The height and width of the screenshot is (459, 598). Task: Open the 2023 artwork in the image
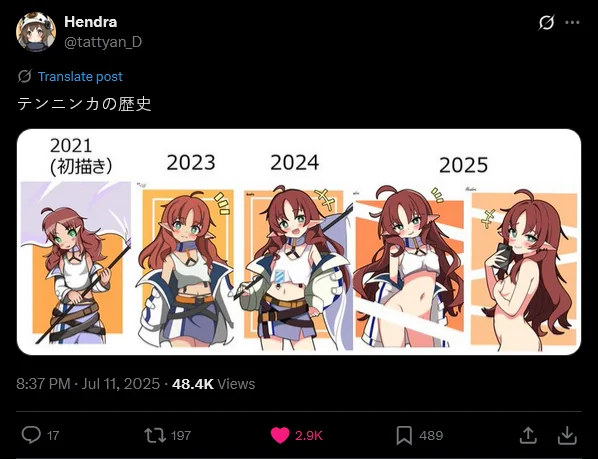[186, 267]
